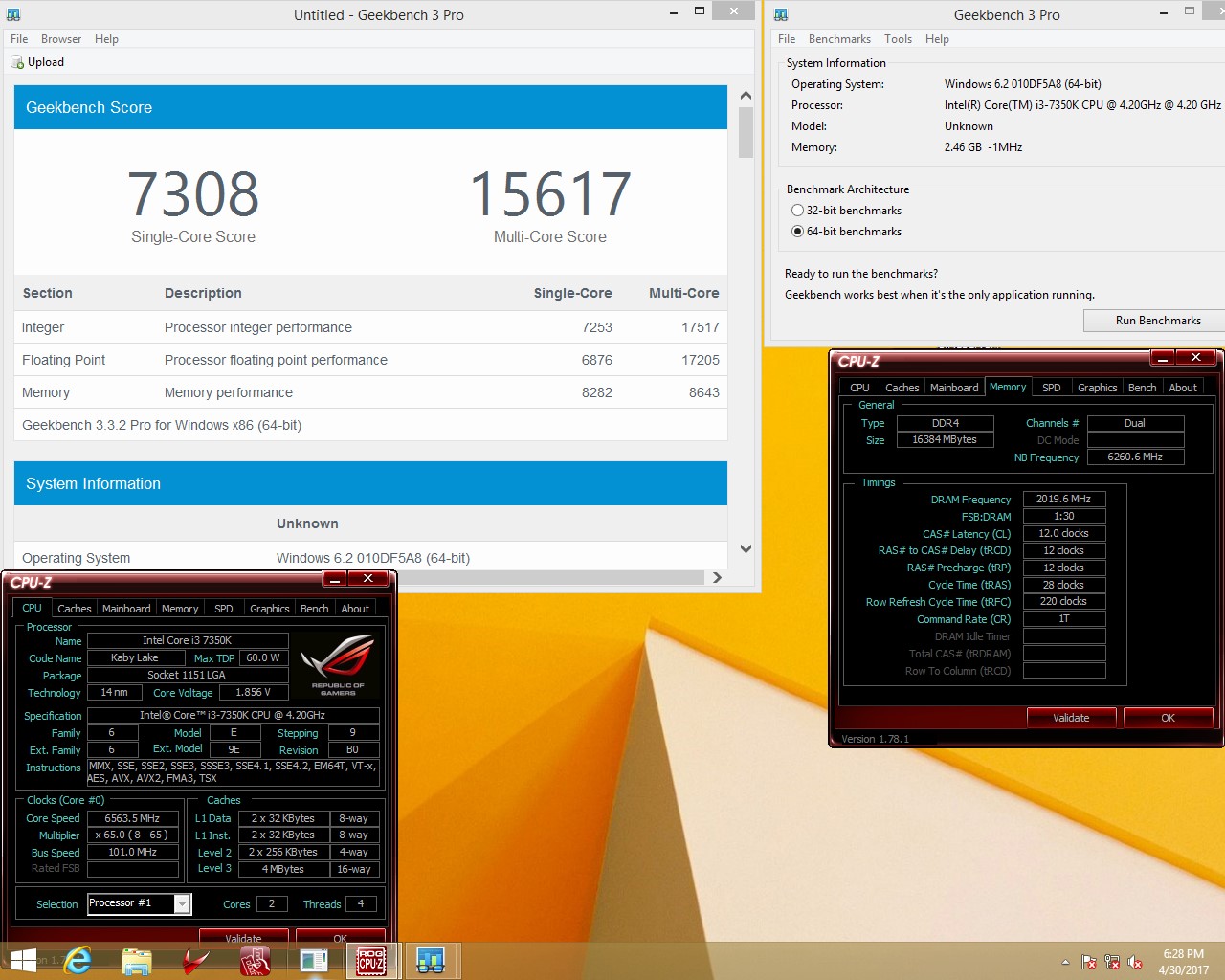The width and height of the screenshot is (1225, 980).
Task: Open the Benchmarks menu in Geekbench 3 Pro
Action: [839, 39]
